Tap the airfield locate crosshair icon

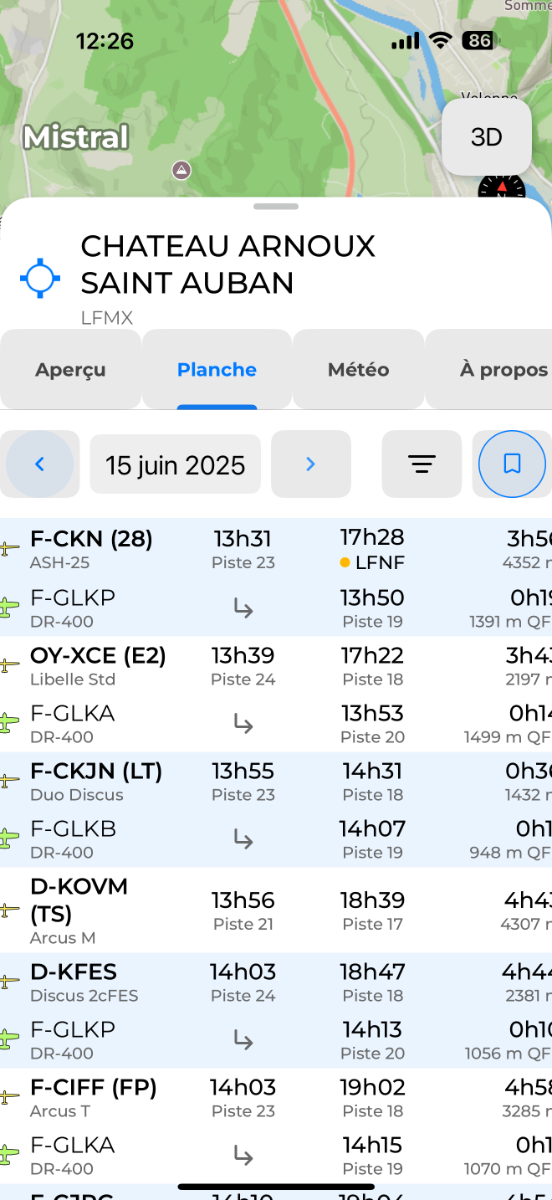click(x=40, y=278)
